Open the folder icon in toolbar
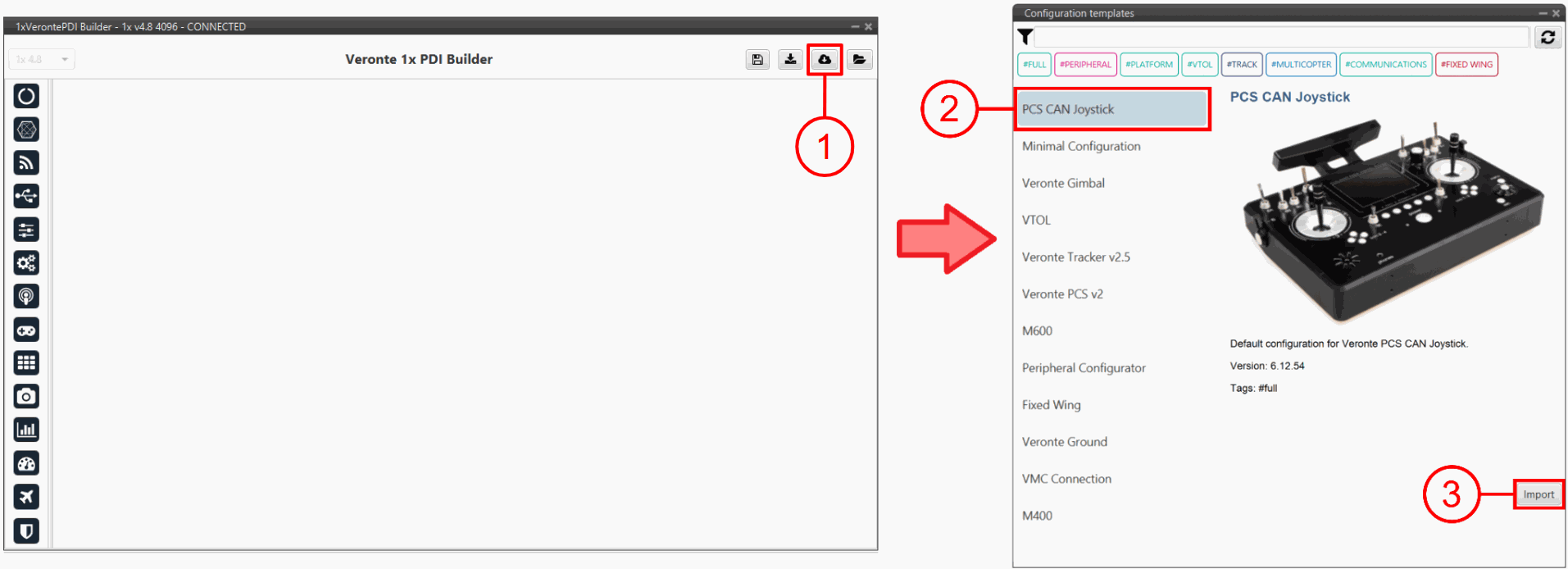 pos(859,60)
